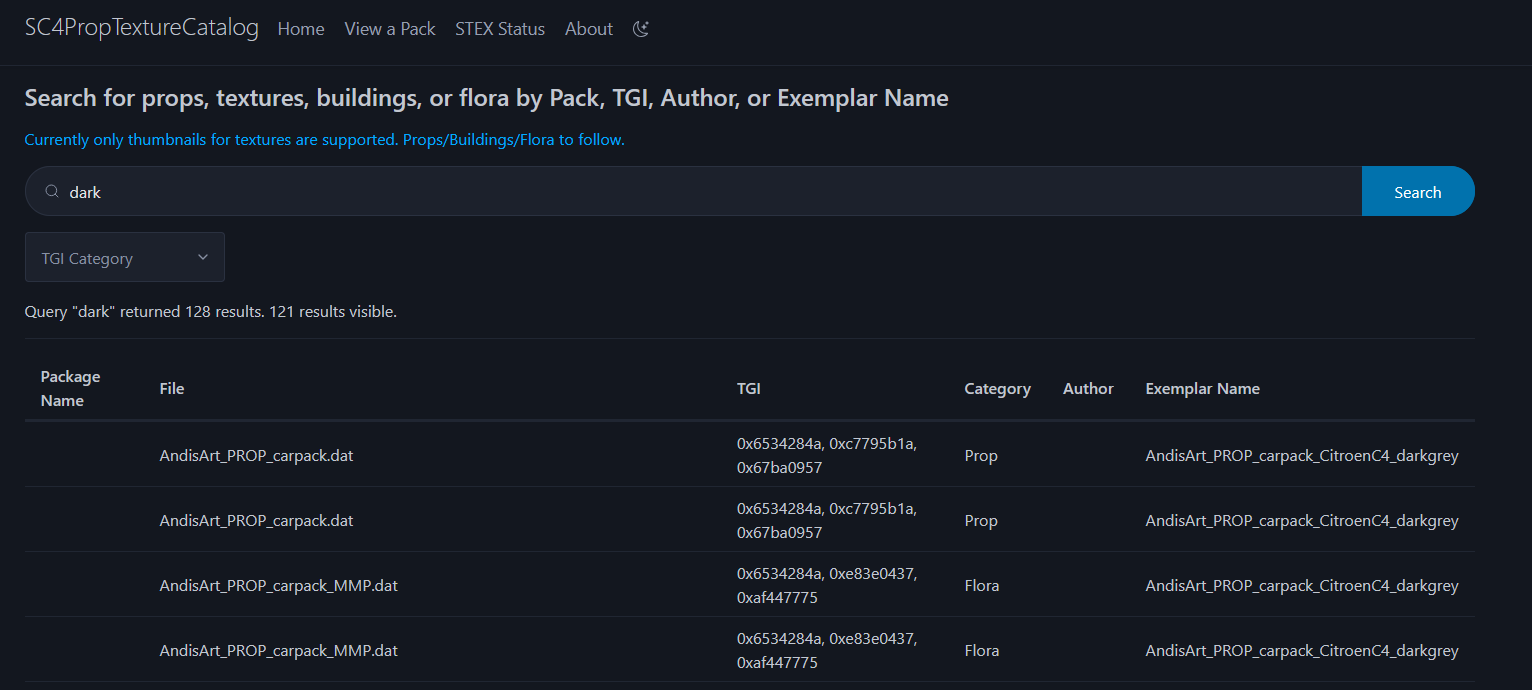Click the last row's Flora category cell
1532x690 pixels.
point(982,651)
